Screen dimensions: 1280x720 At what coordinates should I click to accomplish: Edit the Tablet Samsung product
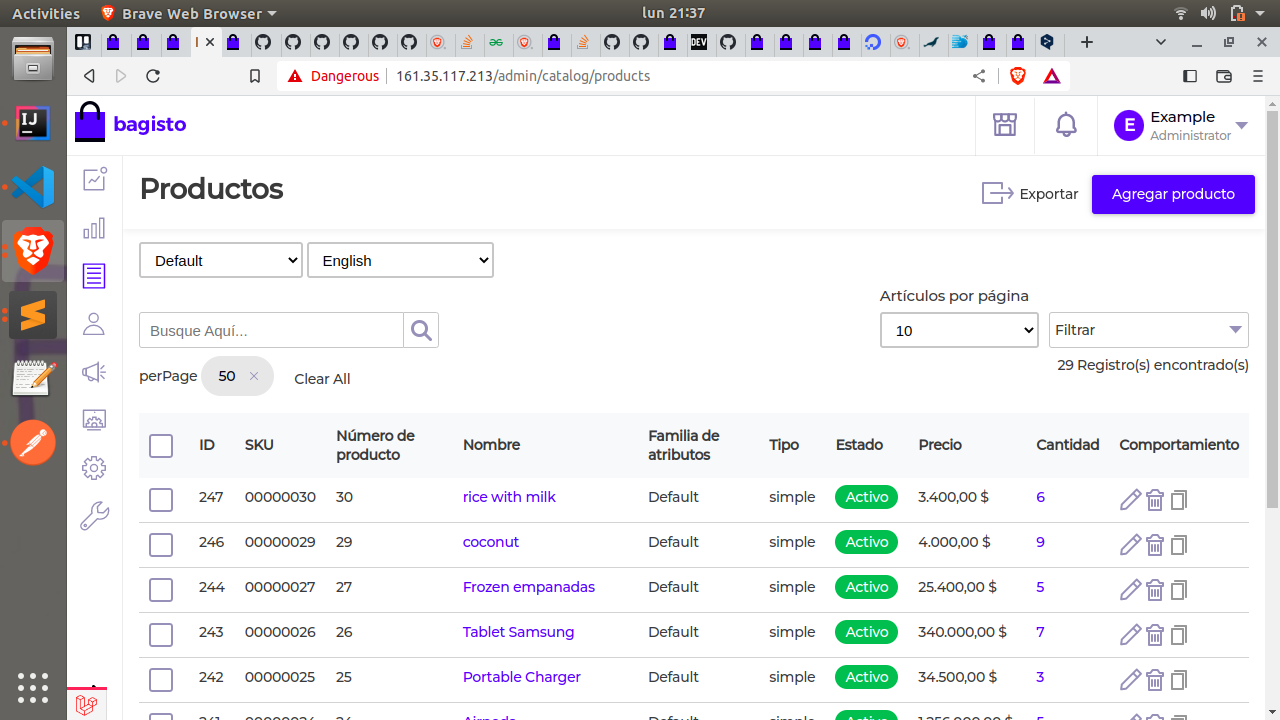(1130, 634)
